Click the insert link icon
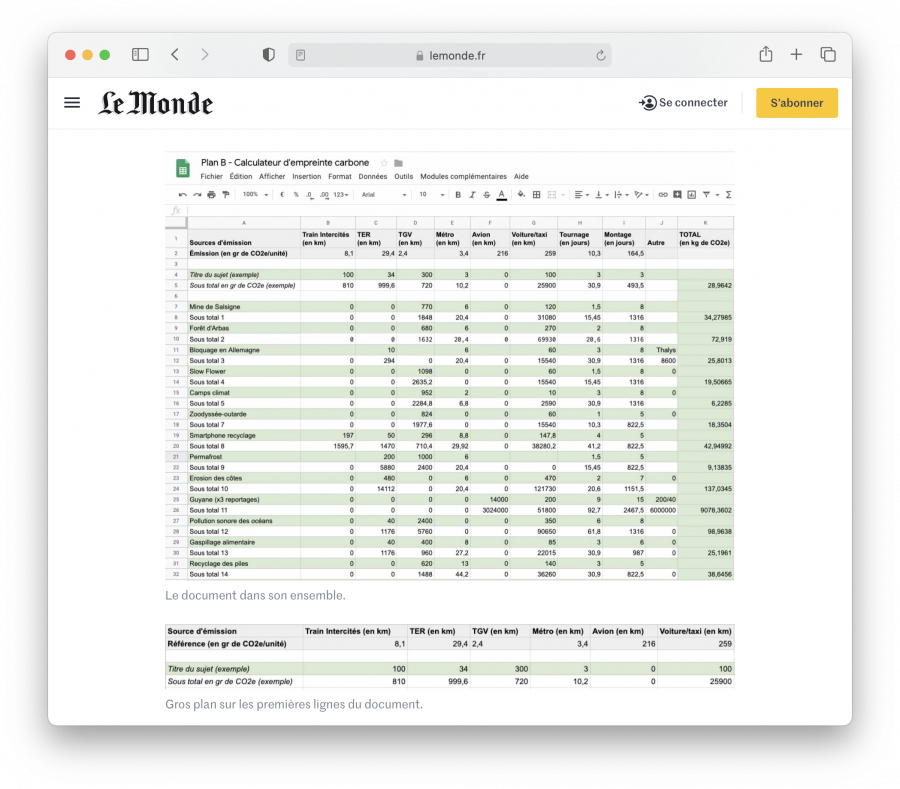This screenshot has width=900, height=789. (662, 195)
